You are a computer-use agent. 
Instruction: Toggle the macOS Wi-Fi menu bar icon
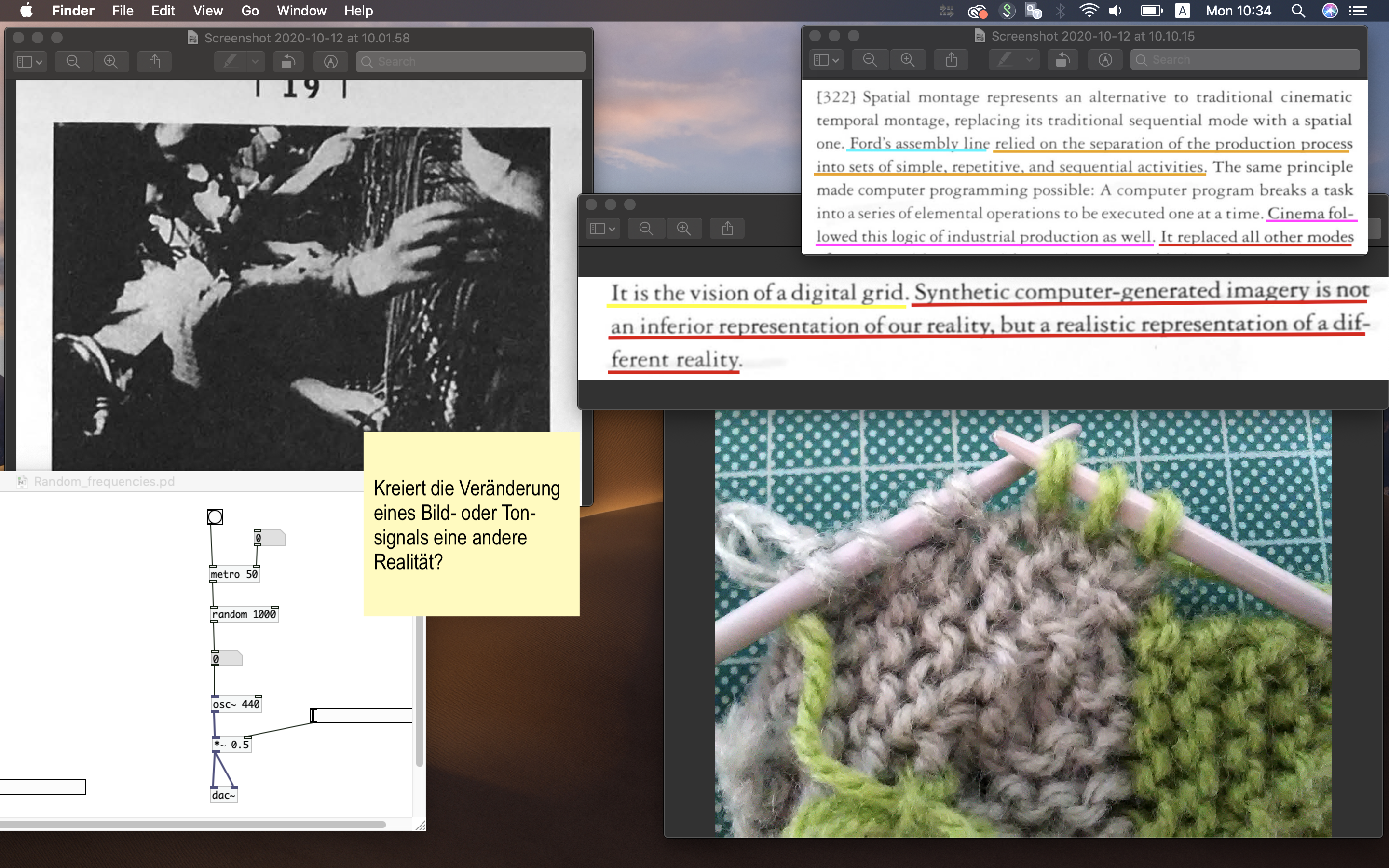click(1088, 10)
